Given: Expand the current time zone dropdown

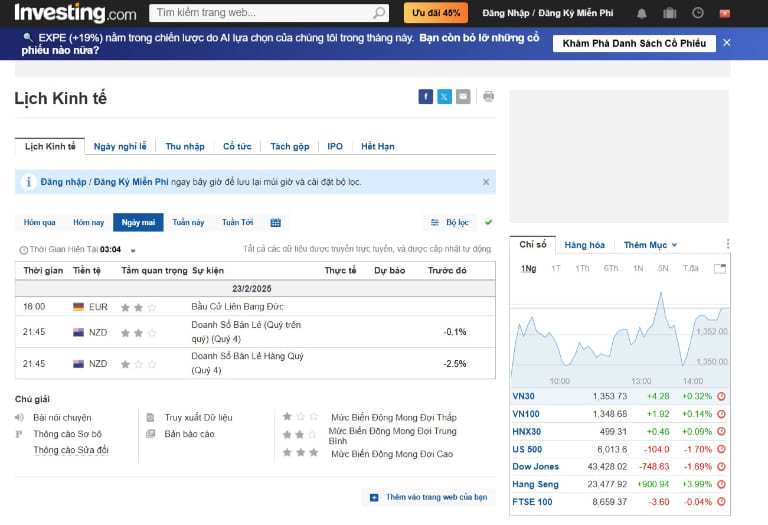Looking at the screenshot, I should click(x=133, y=250).
